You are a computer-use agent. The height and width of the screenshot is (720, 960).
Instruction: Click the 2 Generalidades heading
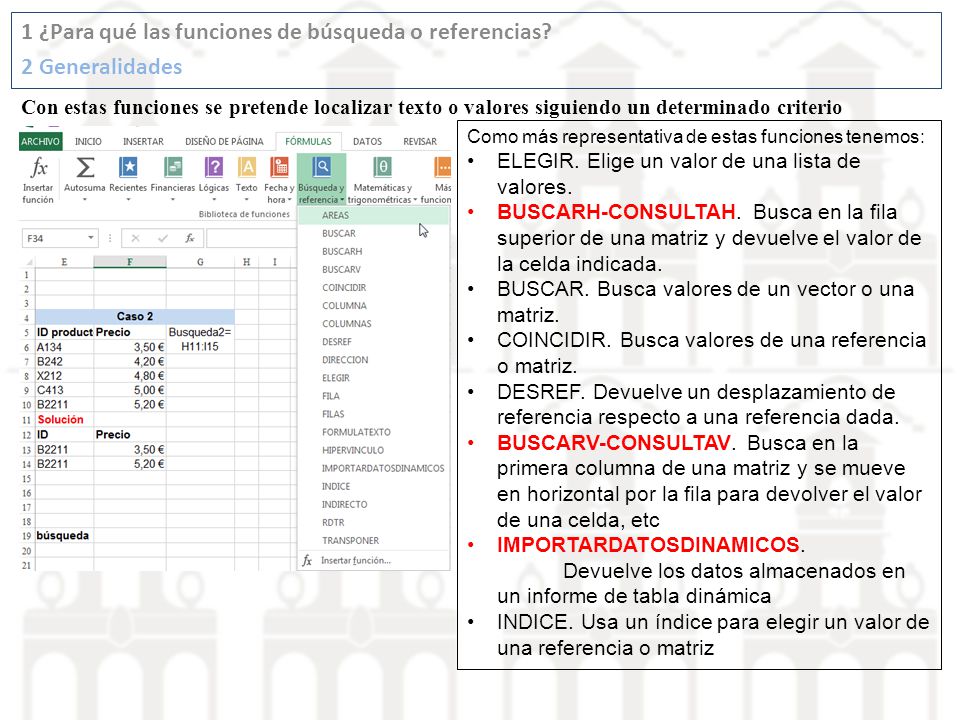(x=102, y=66)
